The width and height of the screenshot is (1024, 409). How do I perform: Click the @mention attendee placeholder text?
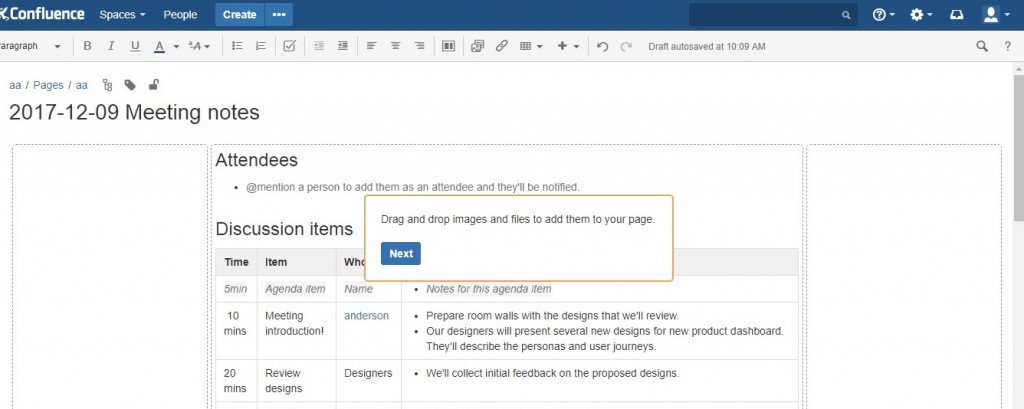click(413, 187)
